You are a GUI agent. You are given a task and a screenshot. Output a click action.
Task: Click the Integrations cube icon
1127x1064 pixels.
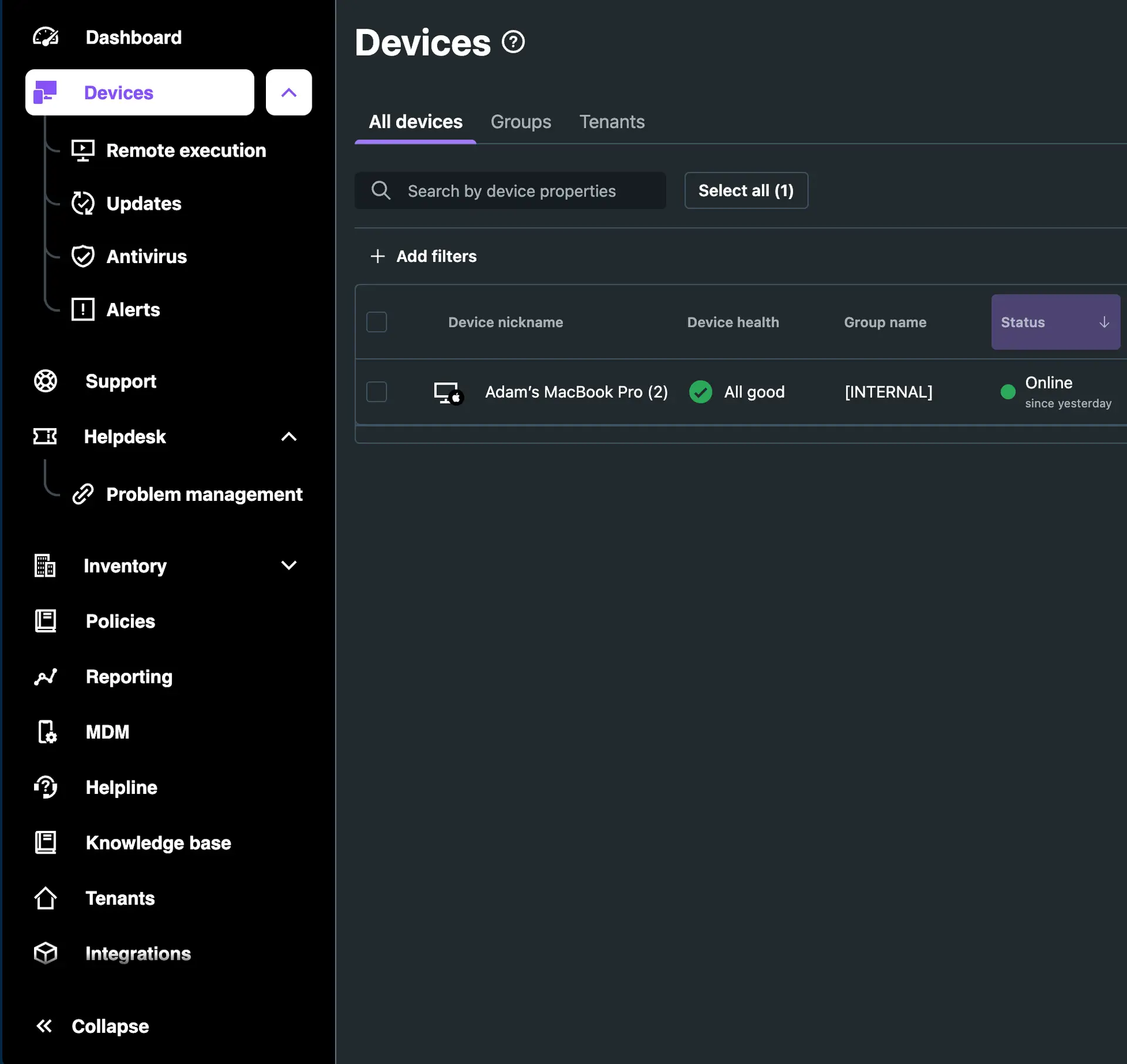[x=45, y=953]
